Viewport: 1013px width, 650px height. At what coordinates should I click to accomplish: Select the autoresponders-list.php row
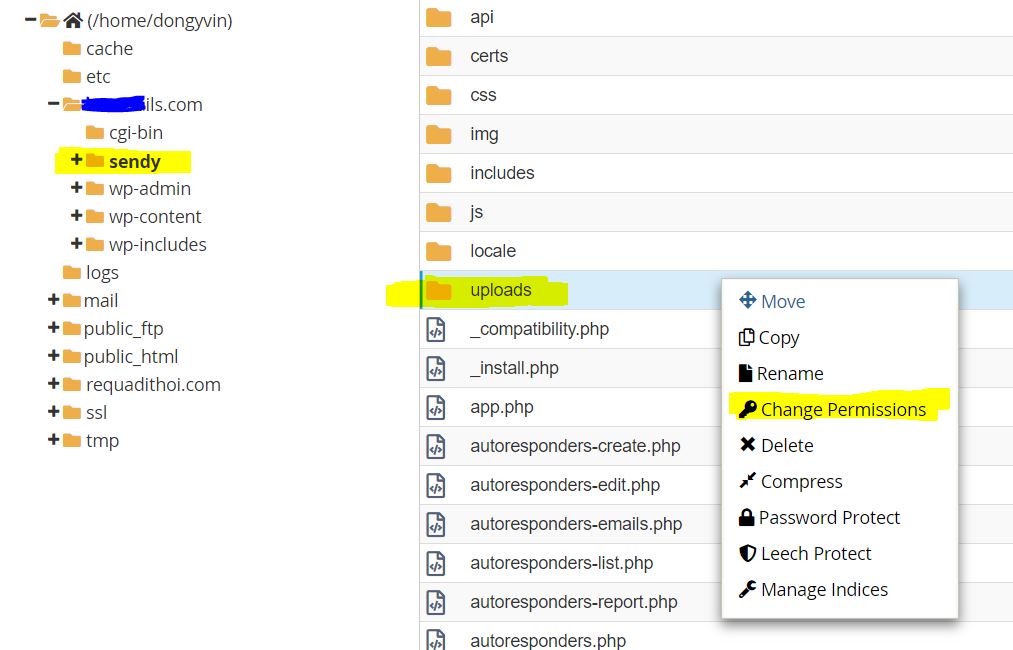(561, 563)
